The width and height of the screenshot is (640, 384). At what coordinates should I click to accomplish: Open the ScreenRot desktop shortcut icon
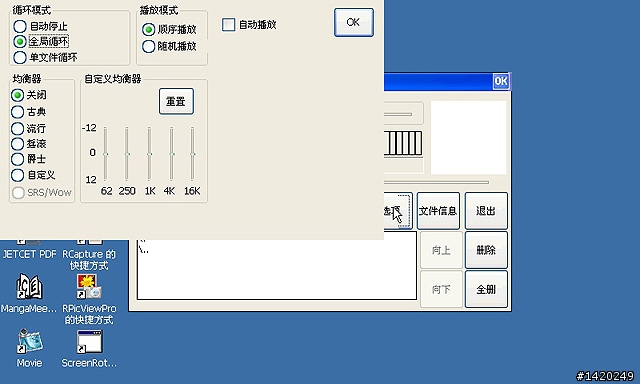tap(89, 341)
